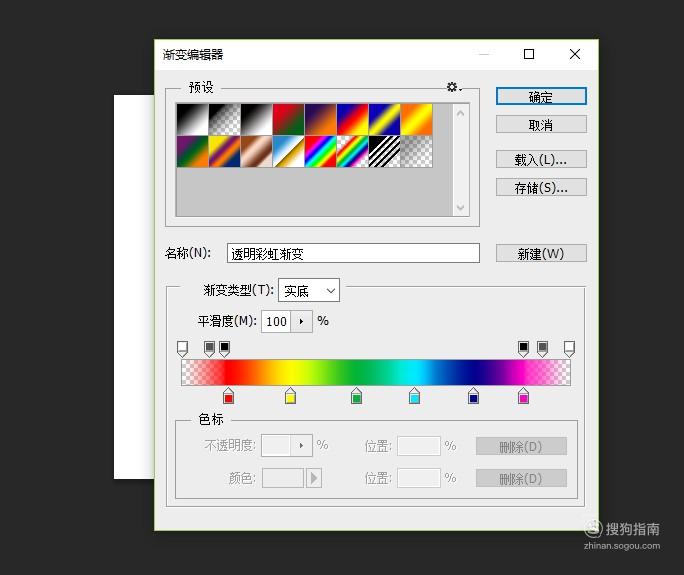684x575 pixels.
Task: Select the dark blue color stop
Action: (x=473, y=396)
